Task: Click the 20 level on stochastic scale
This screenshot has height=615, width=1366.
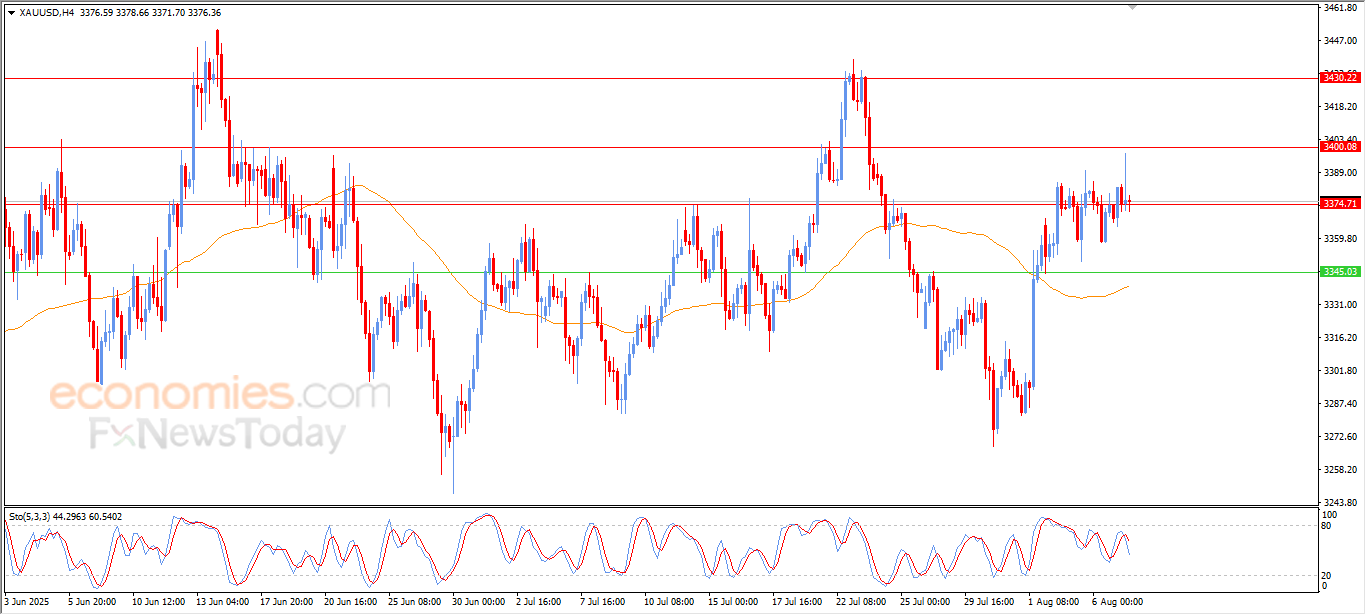Action: 1328,575
